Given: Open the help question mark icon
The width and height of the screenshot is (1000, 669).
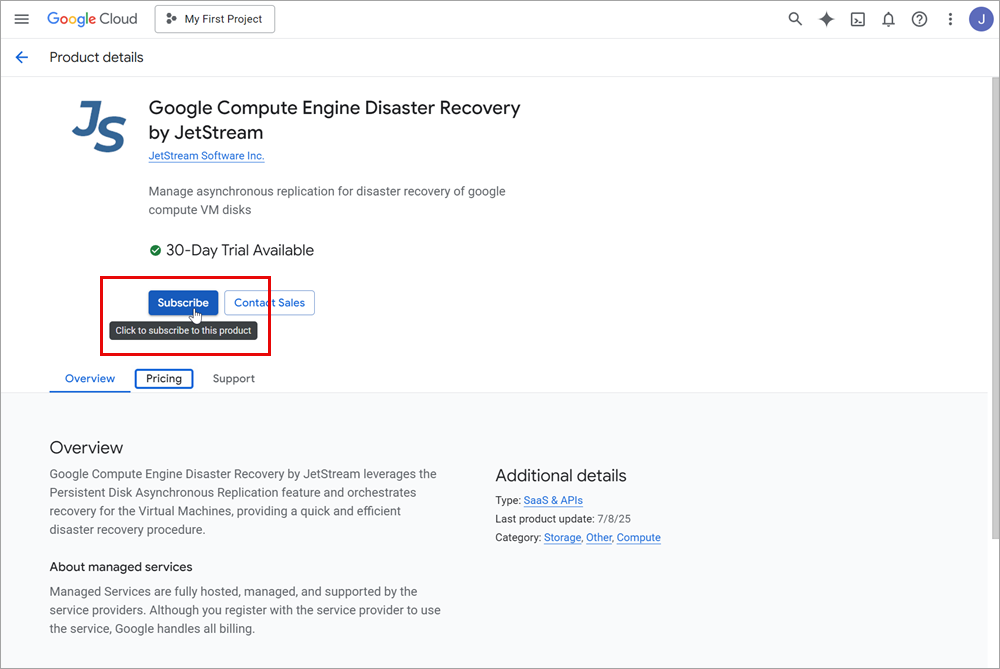Looking at the screenshot, I should 919,19.
